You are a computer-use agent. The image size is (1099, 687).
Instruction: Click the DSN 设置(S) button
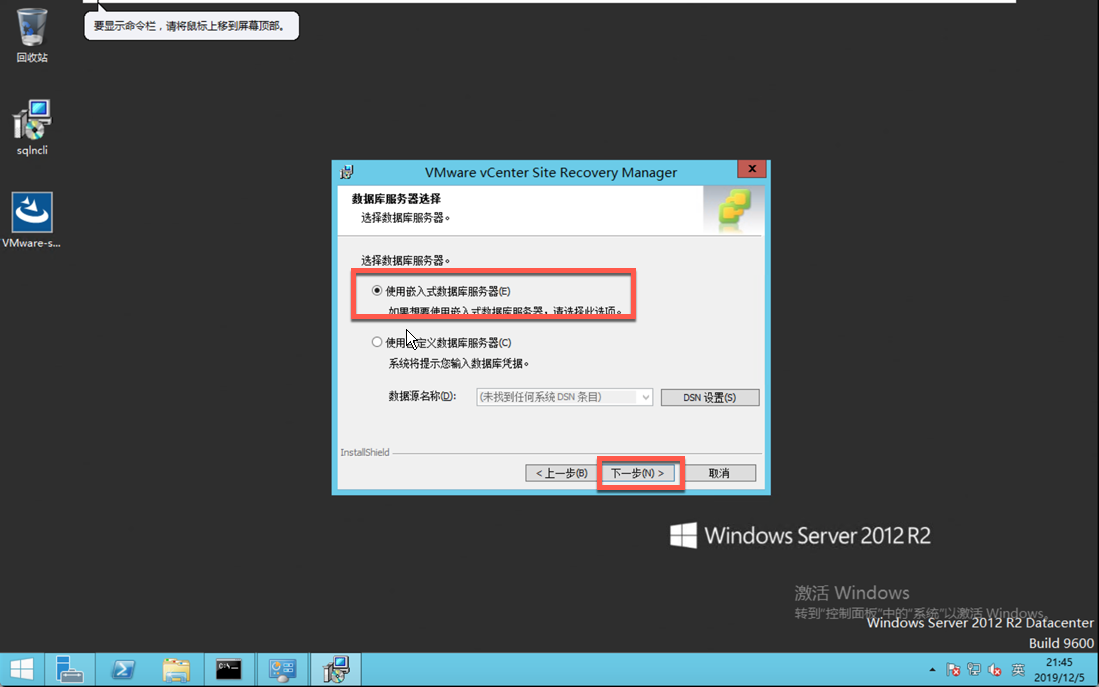point(709,397)
